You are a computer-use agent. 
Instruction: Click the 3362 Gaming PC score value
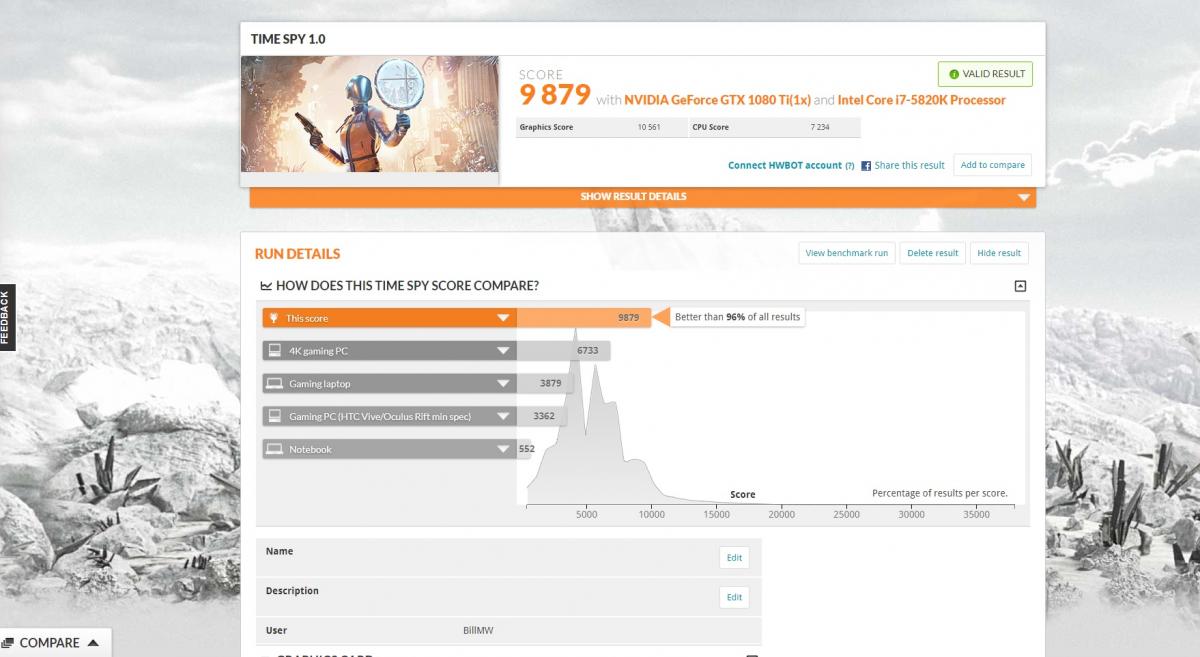point(544,416)
